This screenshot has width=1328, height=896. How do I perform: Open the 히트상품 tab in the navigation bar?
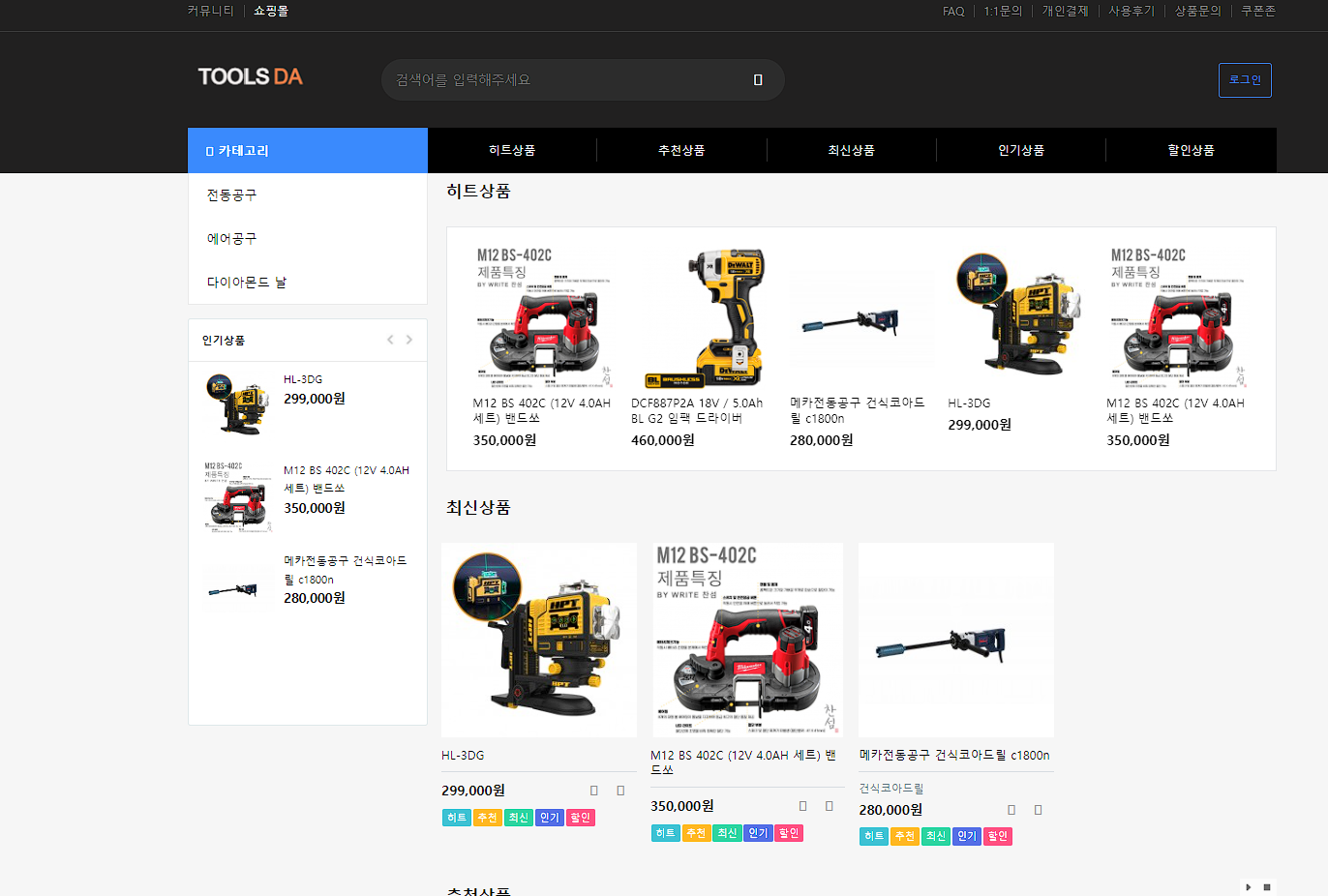click(512, 150)
